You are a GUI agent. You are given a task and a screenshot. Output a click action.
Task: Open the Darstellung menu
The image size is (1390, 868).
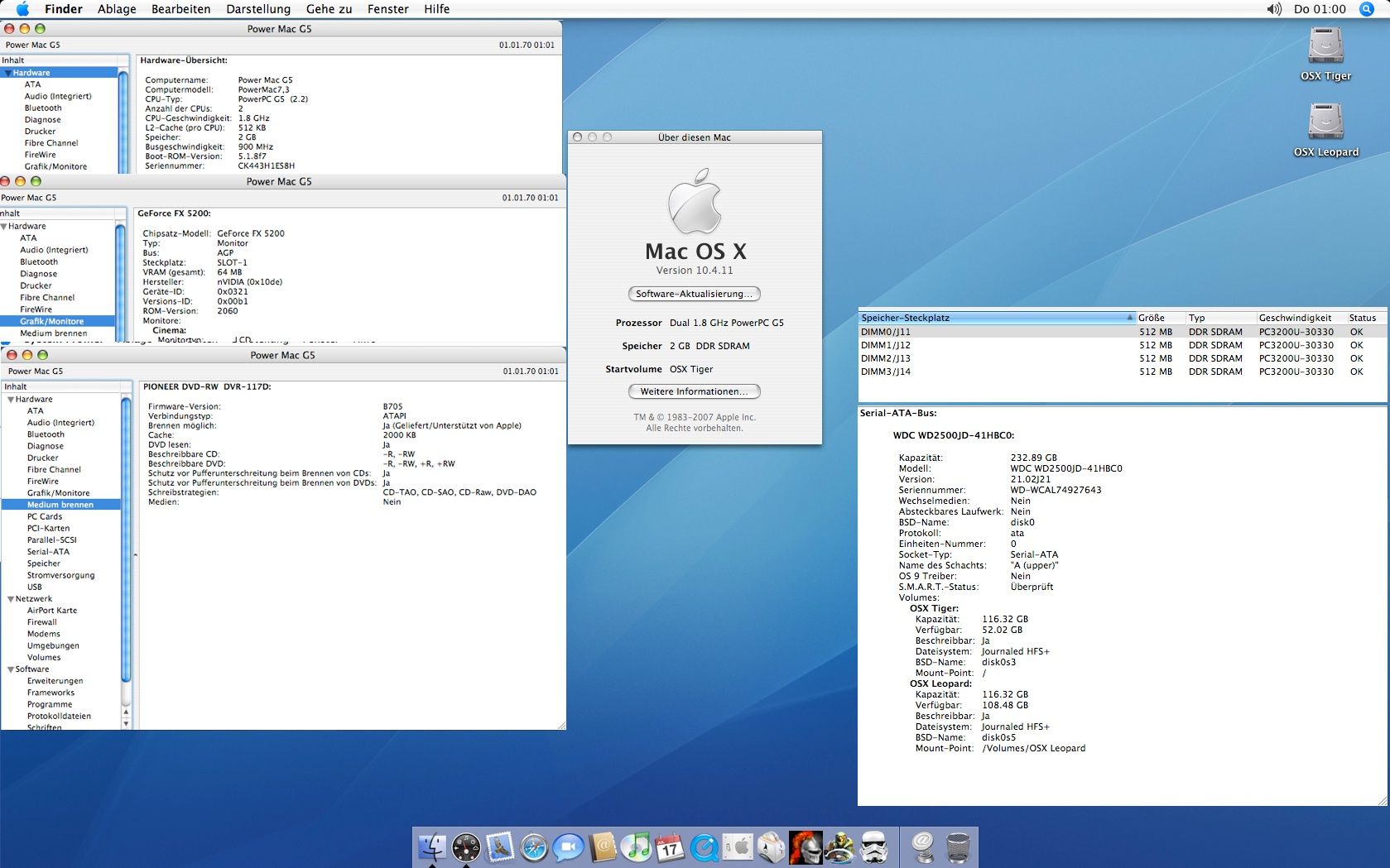click(x=258, y=9)
